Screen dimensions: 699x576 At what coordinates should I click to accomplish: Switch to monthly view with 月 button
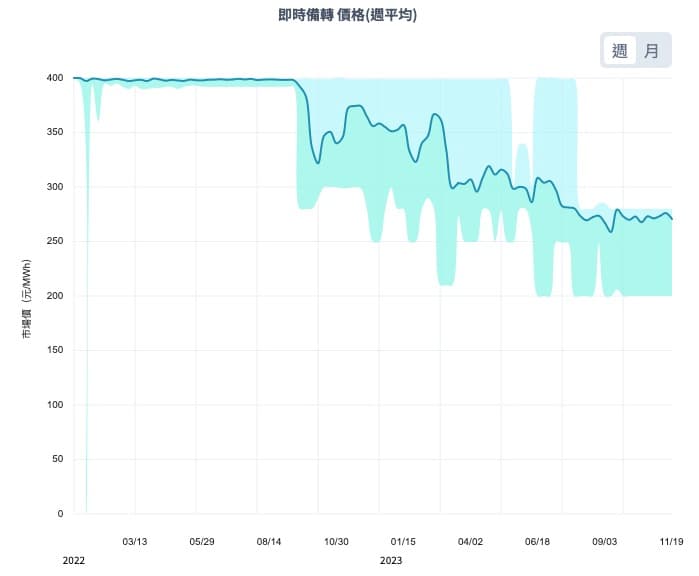tap(652, 51)
